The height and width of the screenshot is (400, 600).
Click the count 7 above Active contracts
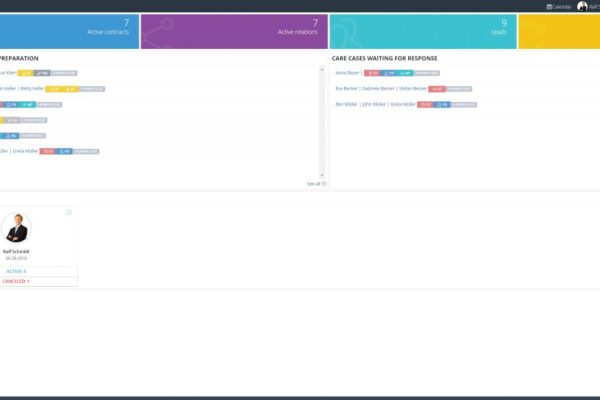click(126, 23)
